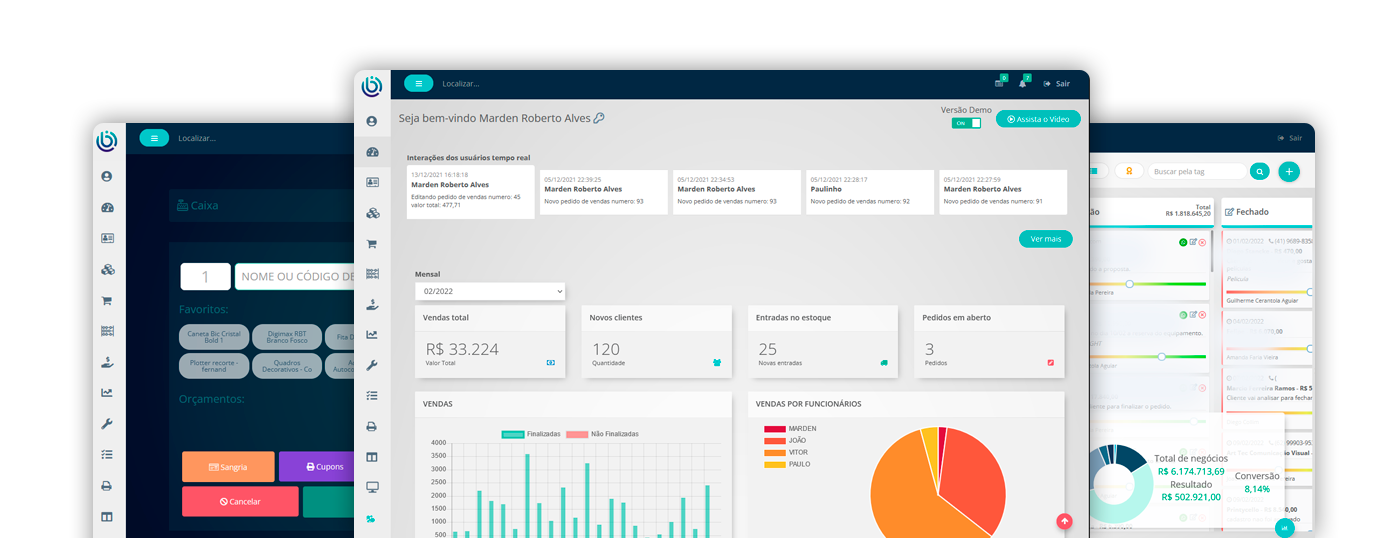The height and width of the screenshot is (538, 1400).
Task: Toggle Finalizadas series in Vendas chart legend
Action: 531,434
